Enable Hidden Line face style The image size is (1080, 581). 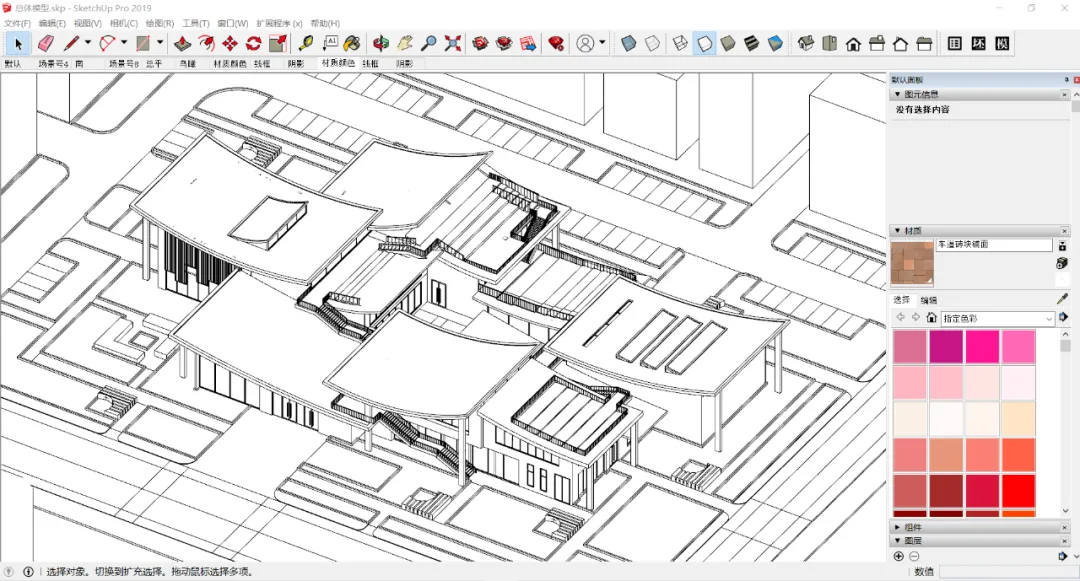click(704, 43)
